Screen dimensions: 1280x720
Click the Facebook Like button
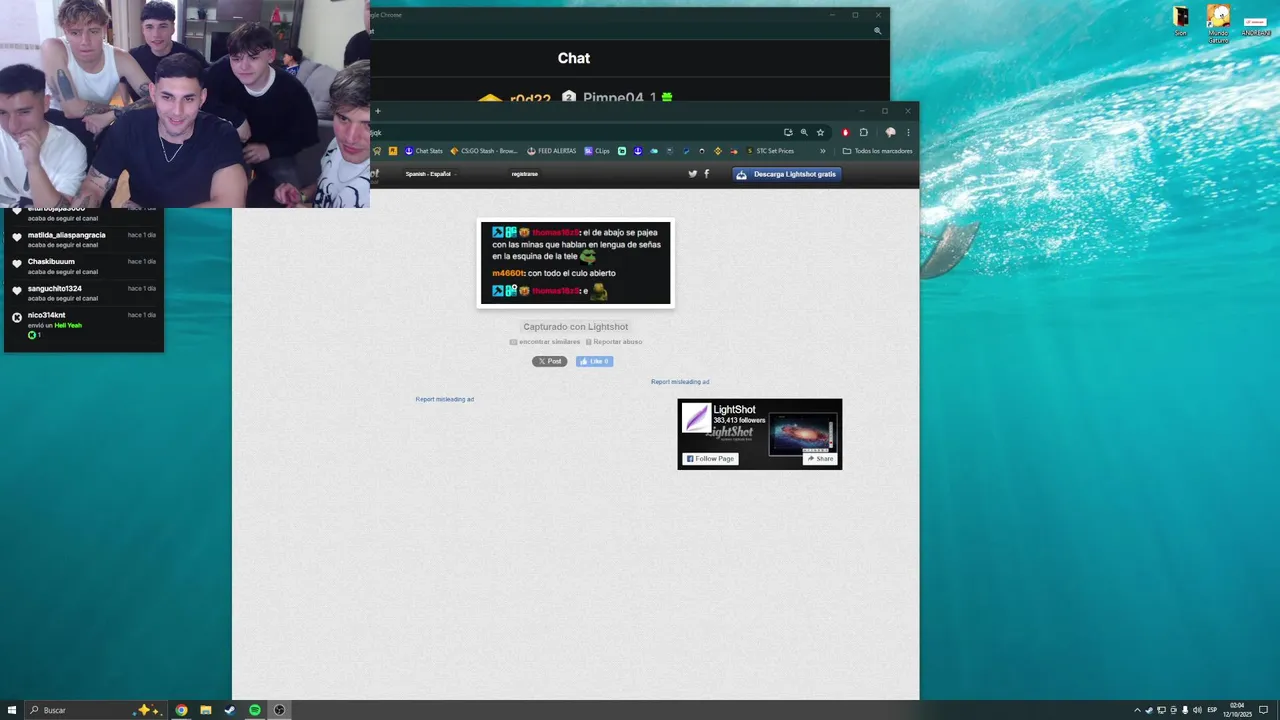click(x=594, y=361)
